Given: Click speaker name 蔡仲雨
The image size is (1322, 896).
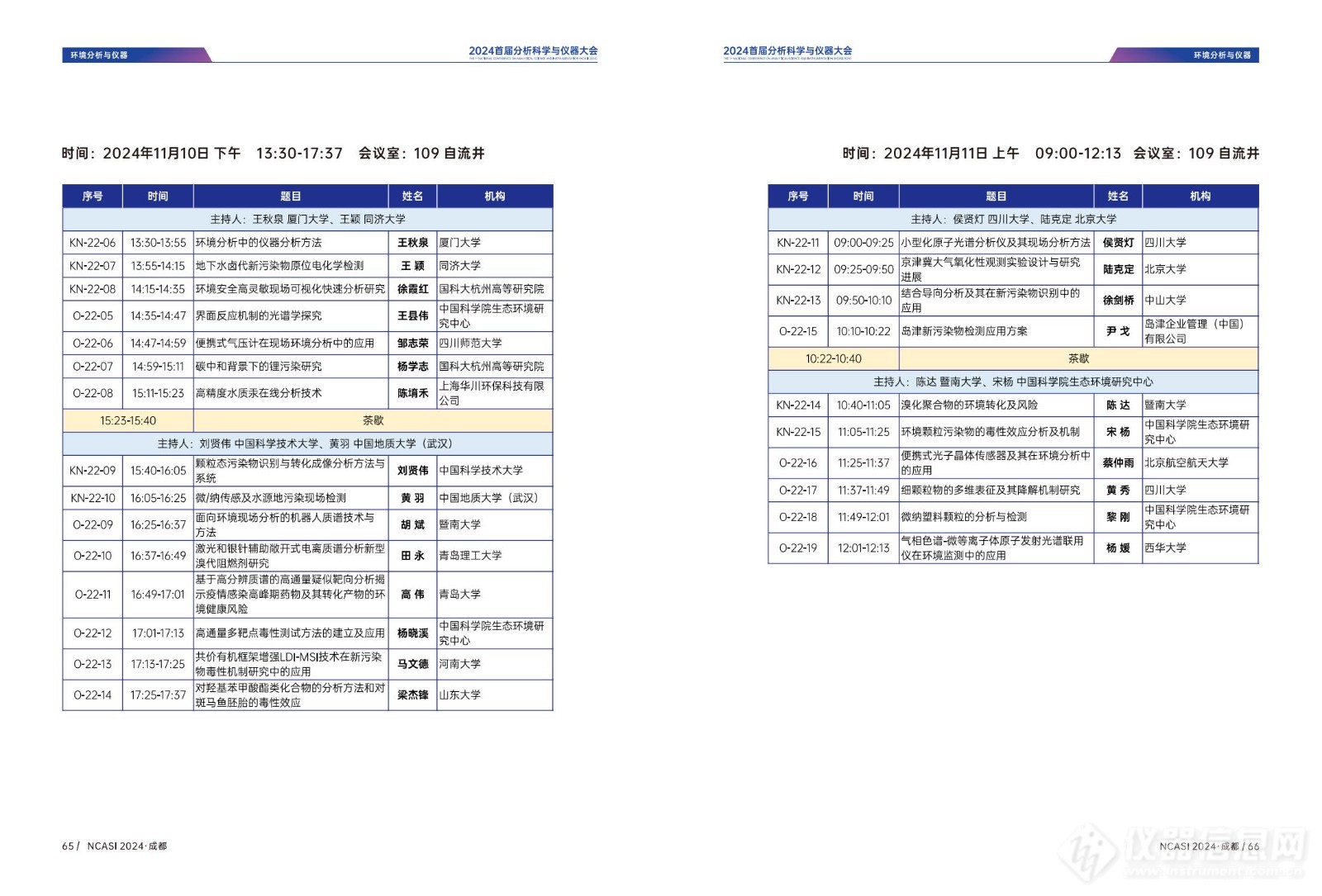Looking at the screenshot, I should pos(1118,463).
